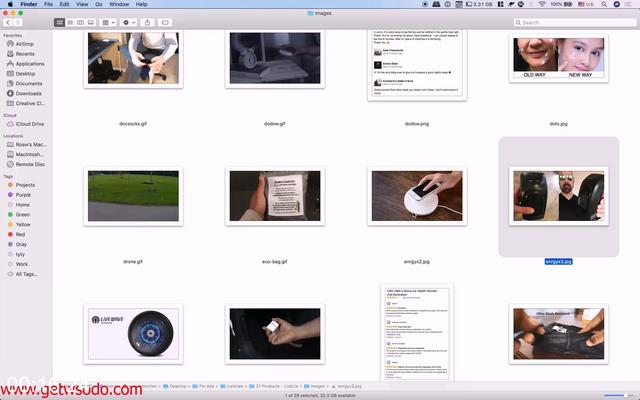Open Spotlight search in menu bar
Image resolution: width=640 pixels, height=400 pixels.
click(x=604, y=4)
